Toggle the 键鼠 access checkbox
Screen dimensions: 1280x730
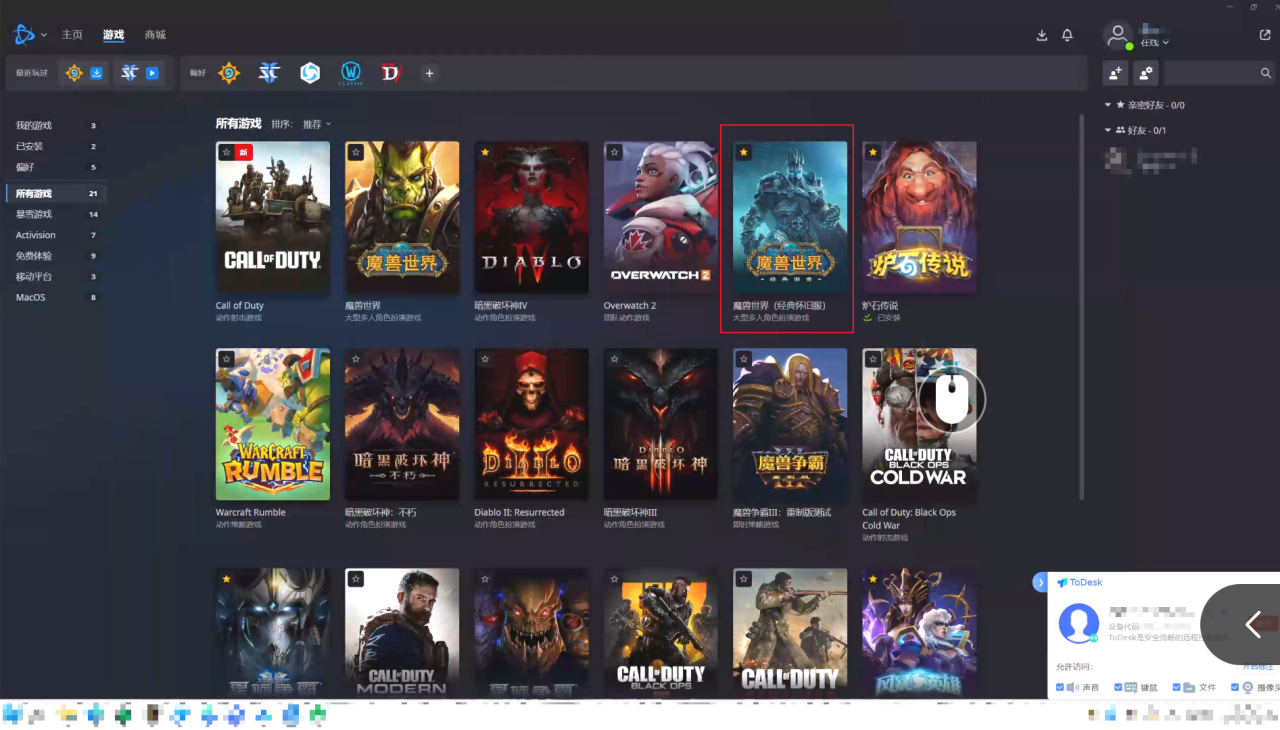pos(1118,688)
